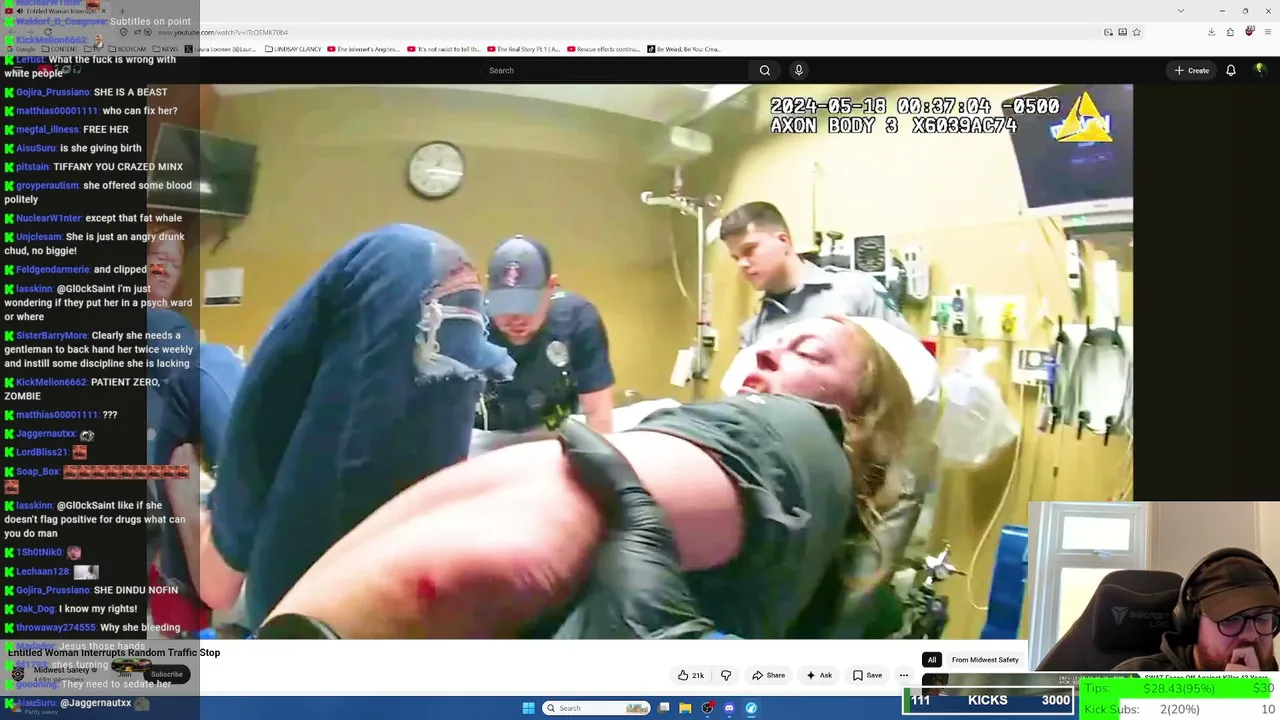This screenshot has width=1280, height=720.
Task: Open the reader view icon in address bar
Action: point(1122,32)
